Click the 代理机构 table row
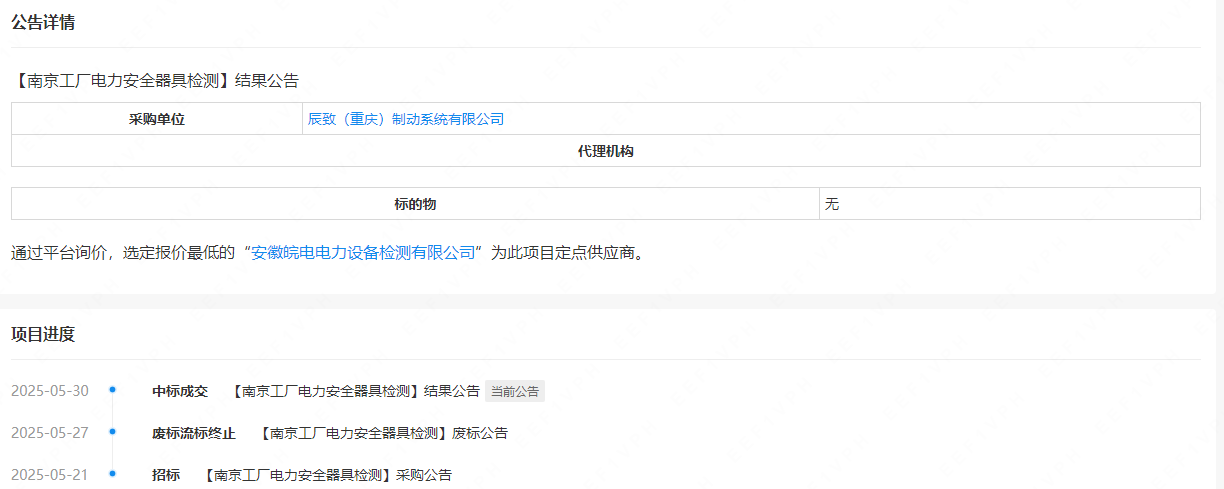This screenshot has height=489, width=1224. point(605,152)
